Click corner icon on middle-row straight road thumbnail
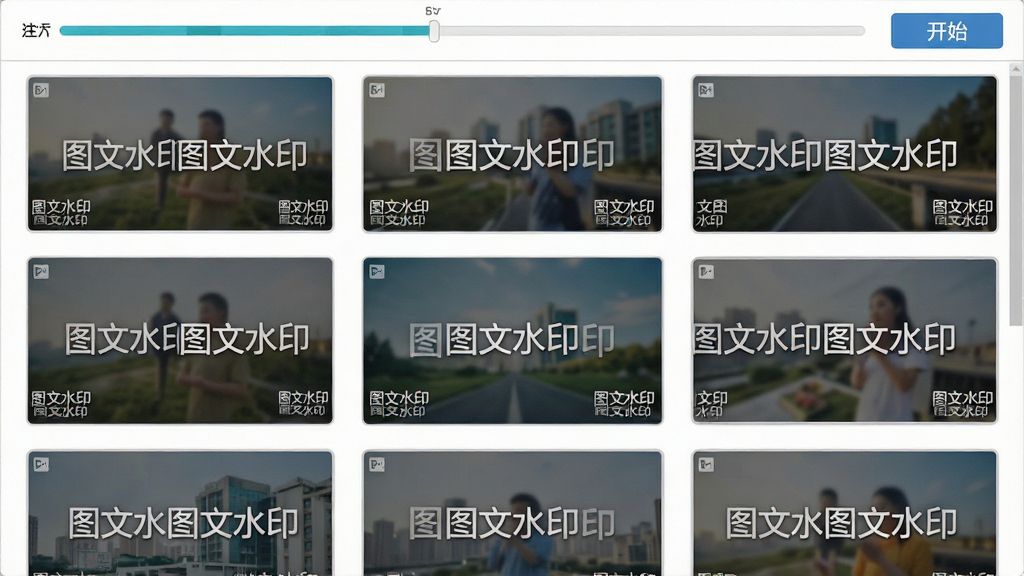Screen dimensions: 1024x576 377,271
